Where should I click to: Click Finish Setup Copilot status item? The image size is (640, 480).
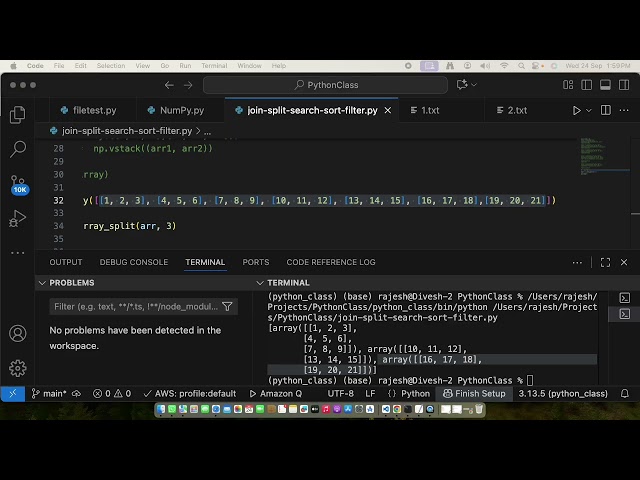(x=474, y=393)
